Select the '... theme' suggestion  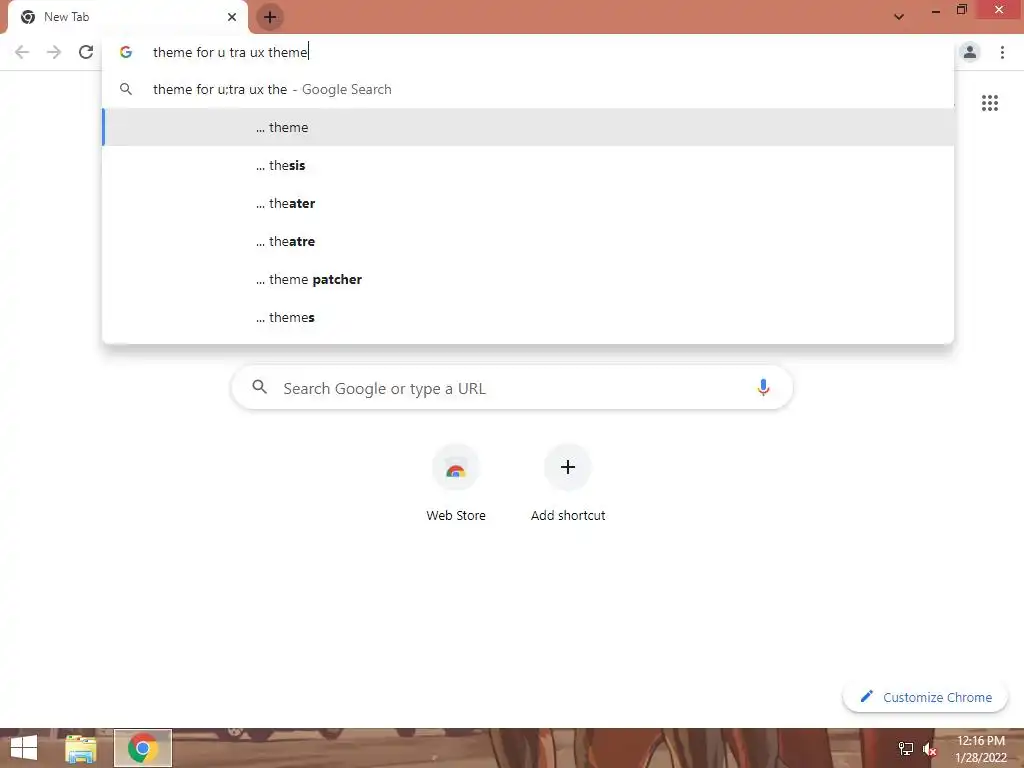click(528, 127)
